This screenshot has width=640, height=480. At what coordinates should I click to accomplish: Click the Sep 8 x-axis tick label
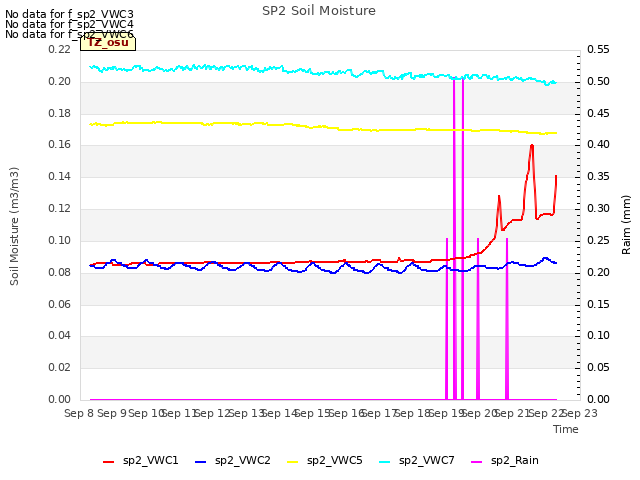pos(79,413)
